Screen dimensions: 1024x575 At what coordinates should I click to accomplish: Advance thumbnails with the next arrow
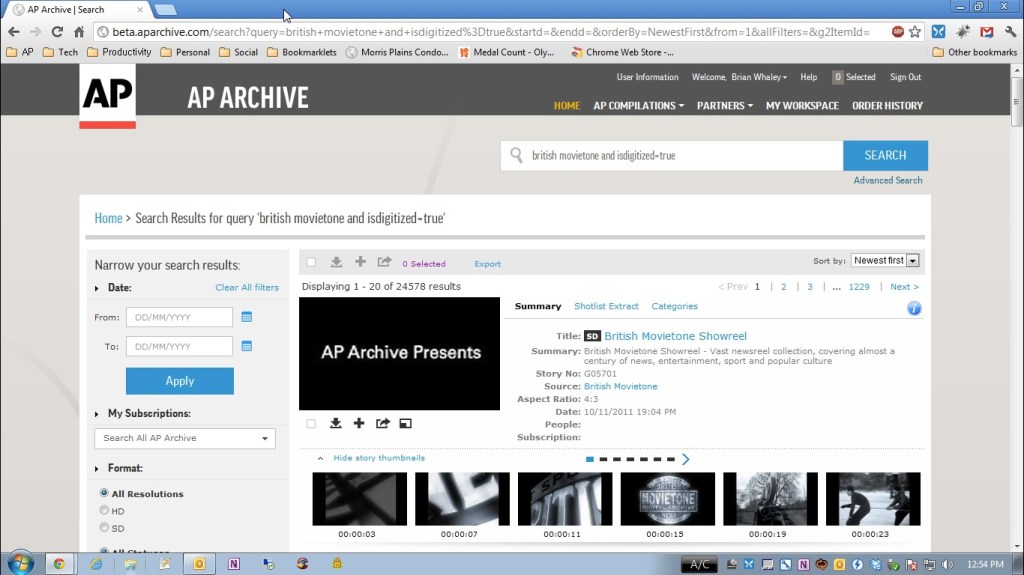[686, 459]
